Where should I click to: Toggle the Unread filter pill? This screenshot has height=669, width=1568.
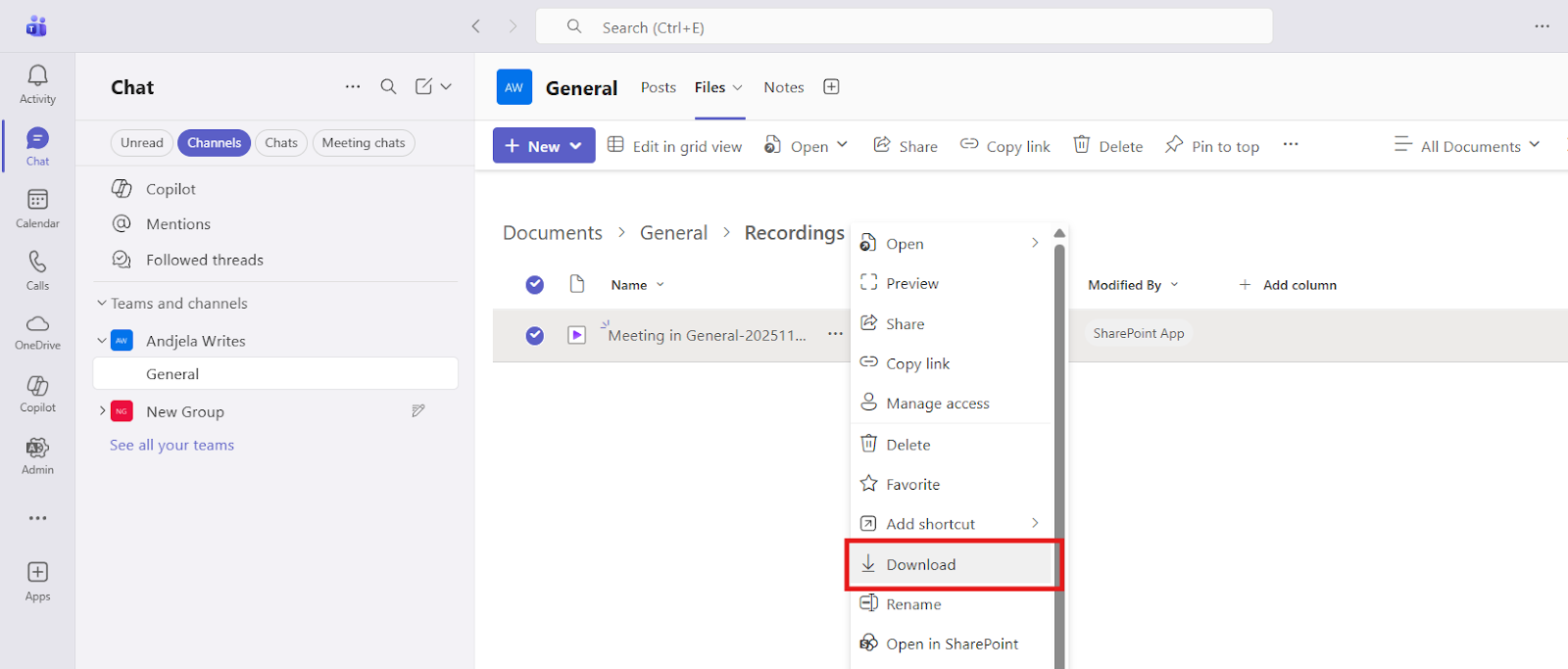point(142,143)
